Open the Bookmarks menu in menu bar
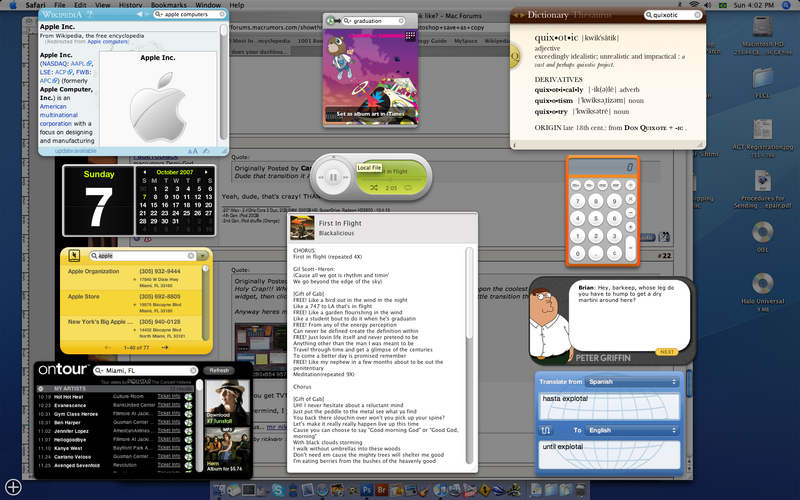 point(169,5)
